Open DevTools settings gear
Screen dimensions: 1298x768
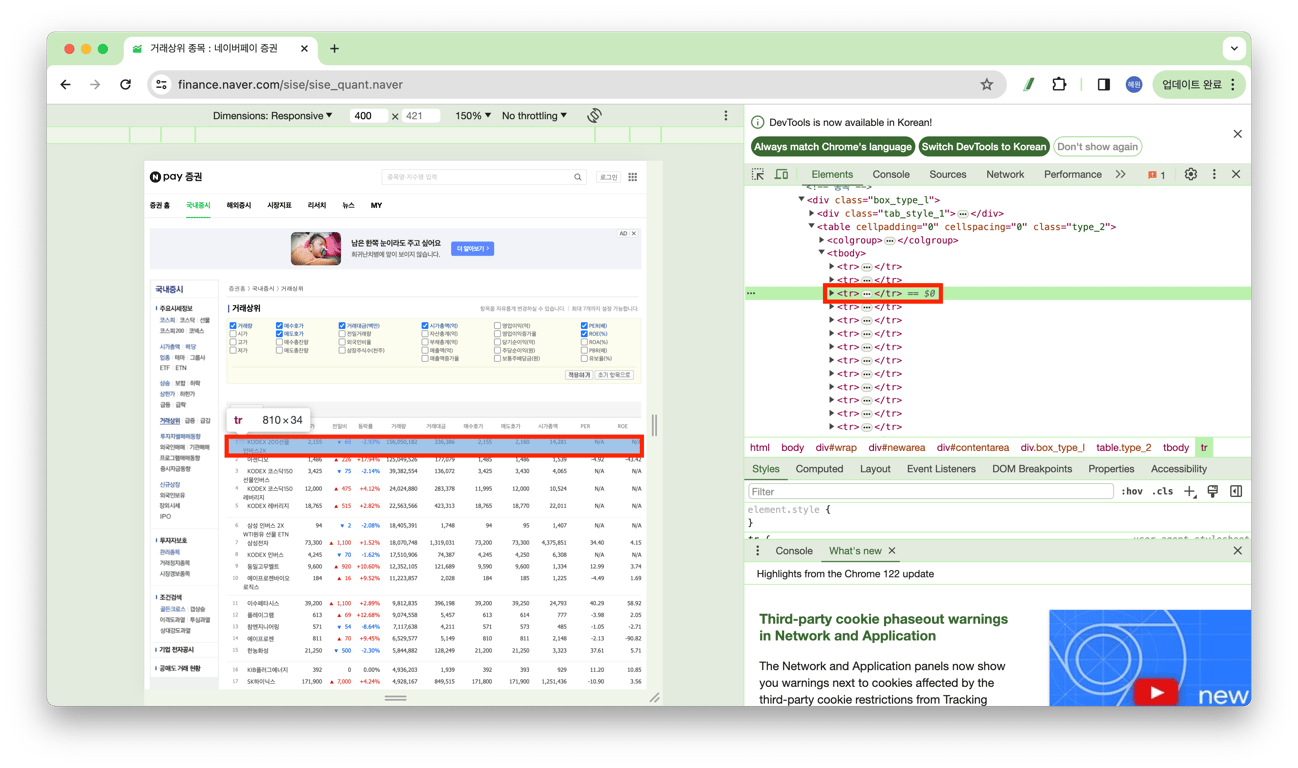pyautogui.click(x=1190, y=175)
